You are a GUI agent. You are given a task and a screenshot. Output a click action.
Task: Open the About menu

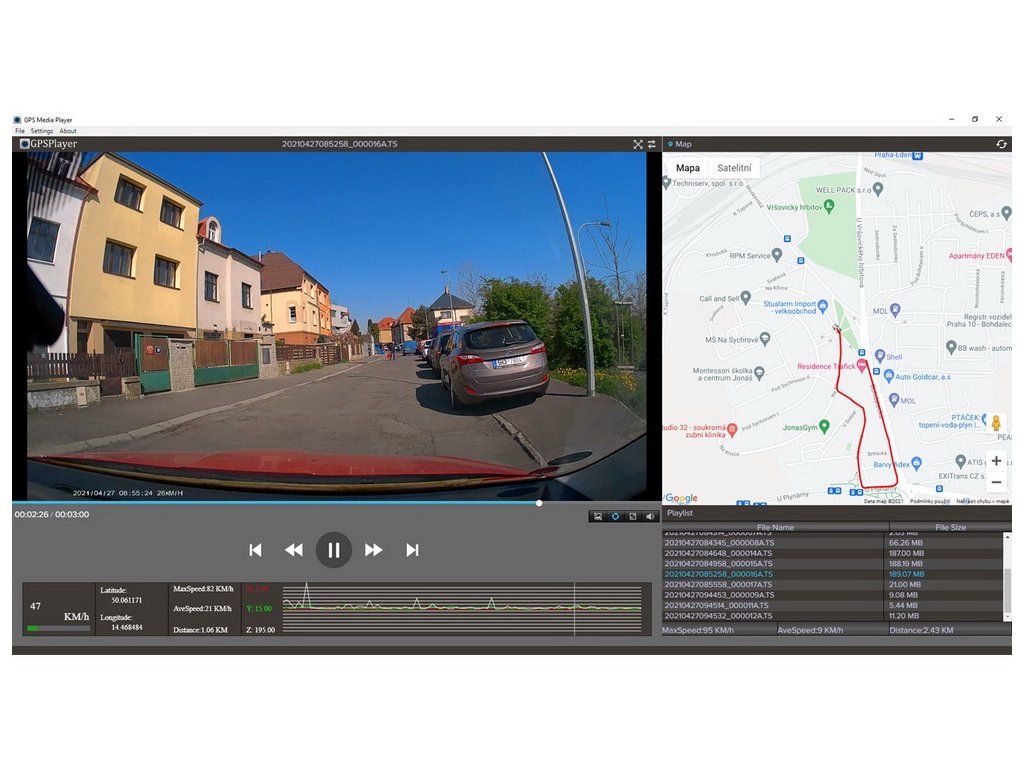68,131
